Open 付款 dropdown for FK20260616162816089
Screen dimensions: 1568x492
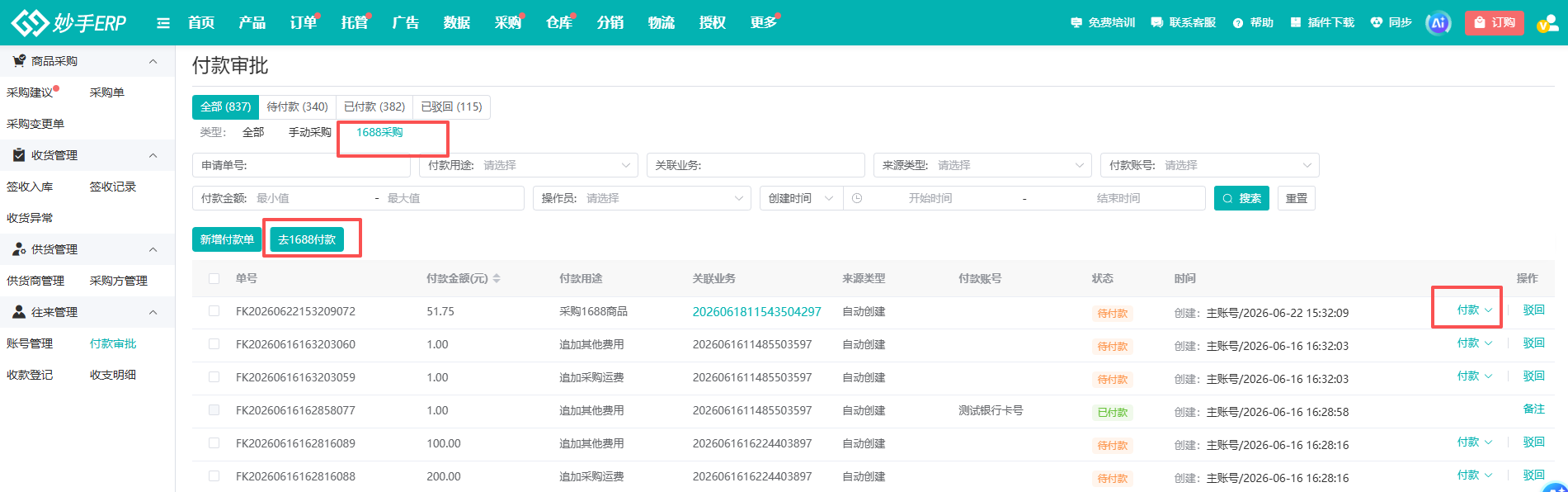coord(1474,442)
